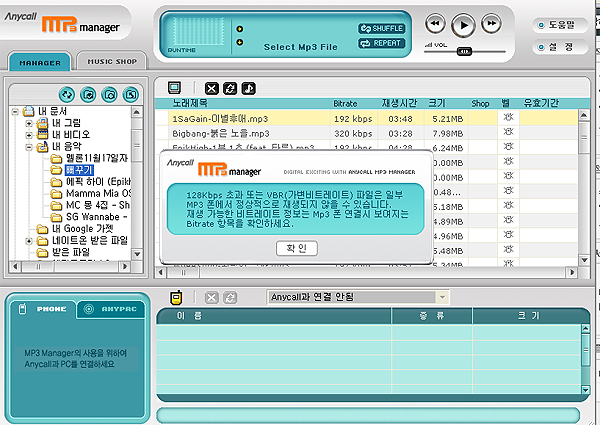Click the second round folder icon
Screen dimensions: 600x425
click(88, 94)
